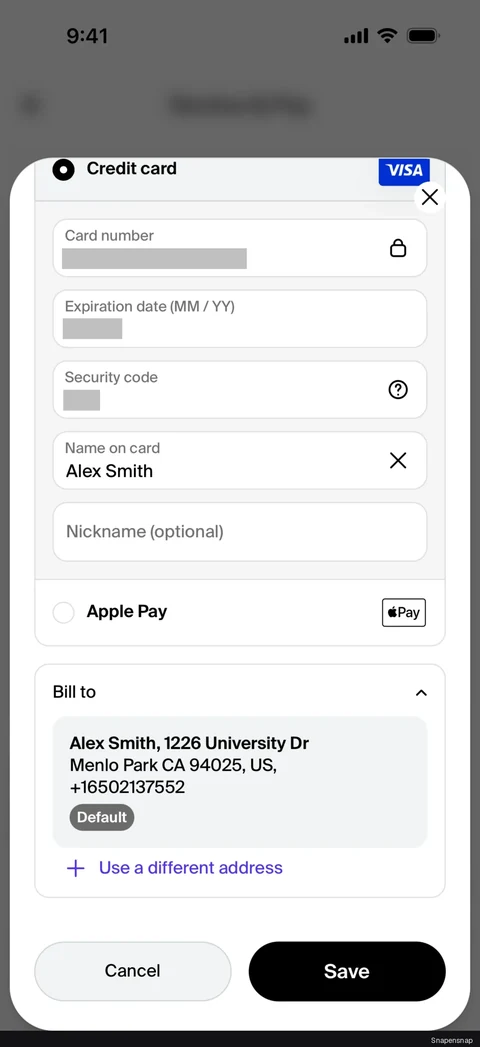Tap the battery indicator in status bar
The image size is (480, 1047).
point(423,36)
